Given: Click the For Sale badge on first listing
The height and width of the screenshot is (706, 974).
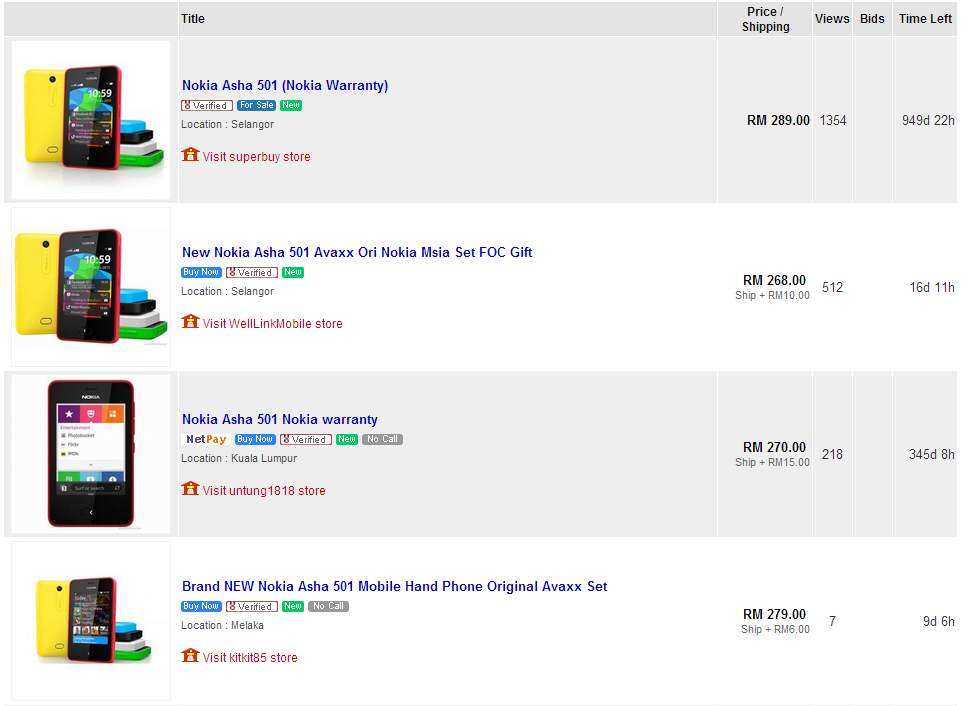Looking at the screenshot, I should (x=256, y=105).
